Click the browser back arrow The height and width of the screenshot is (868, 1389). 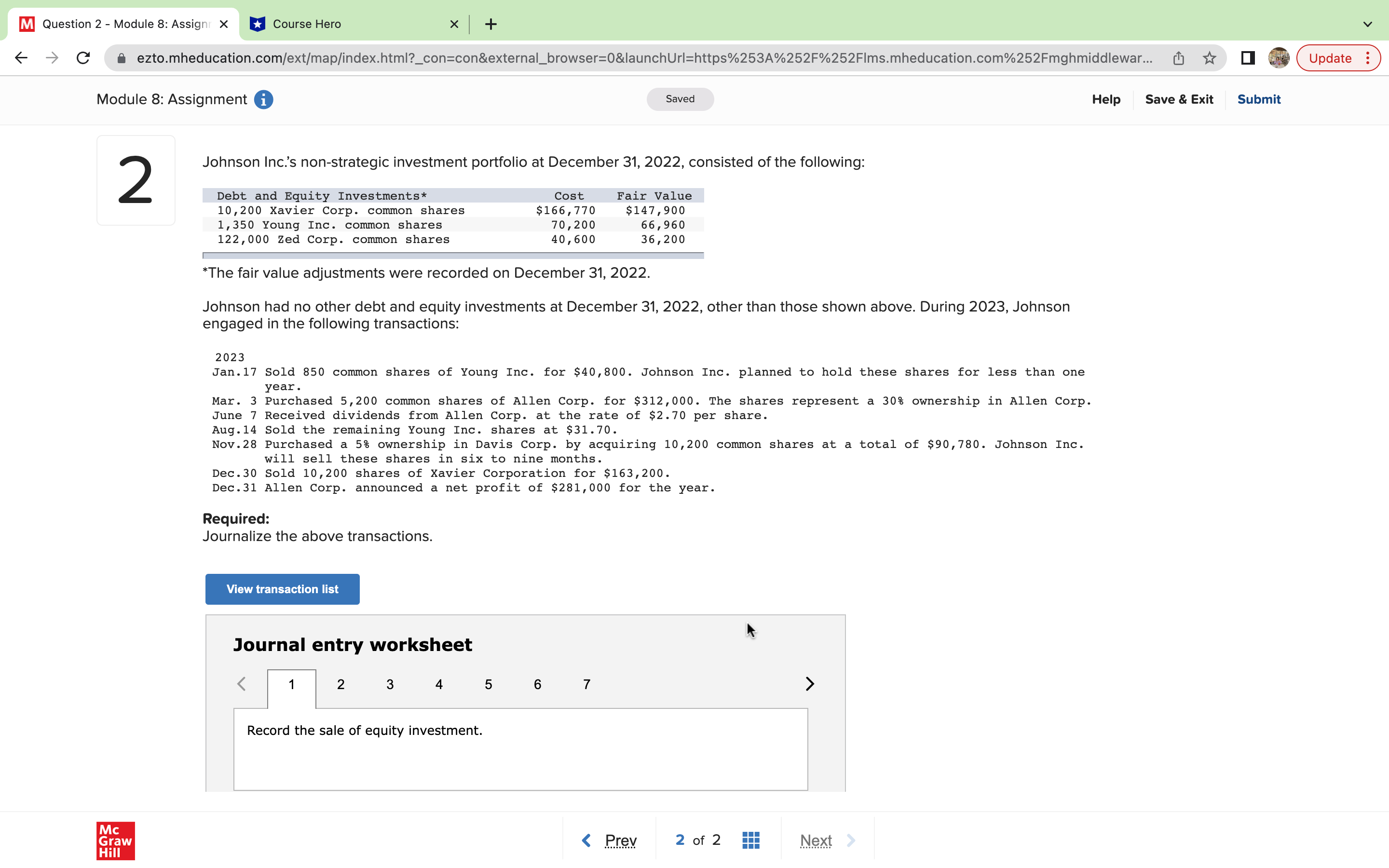(21, 58)
